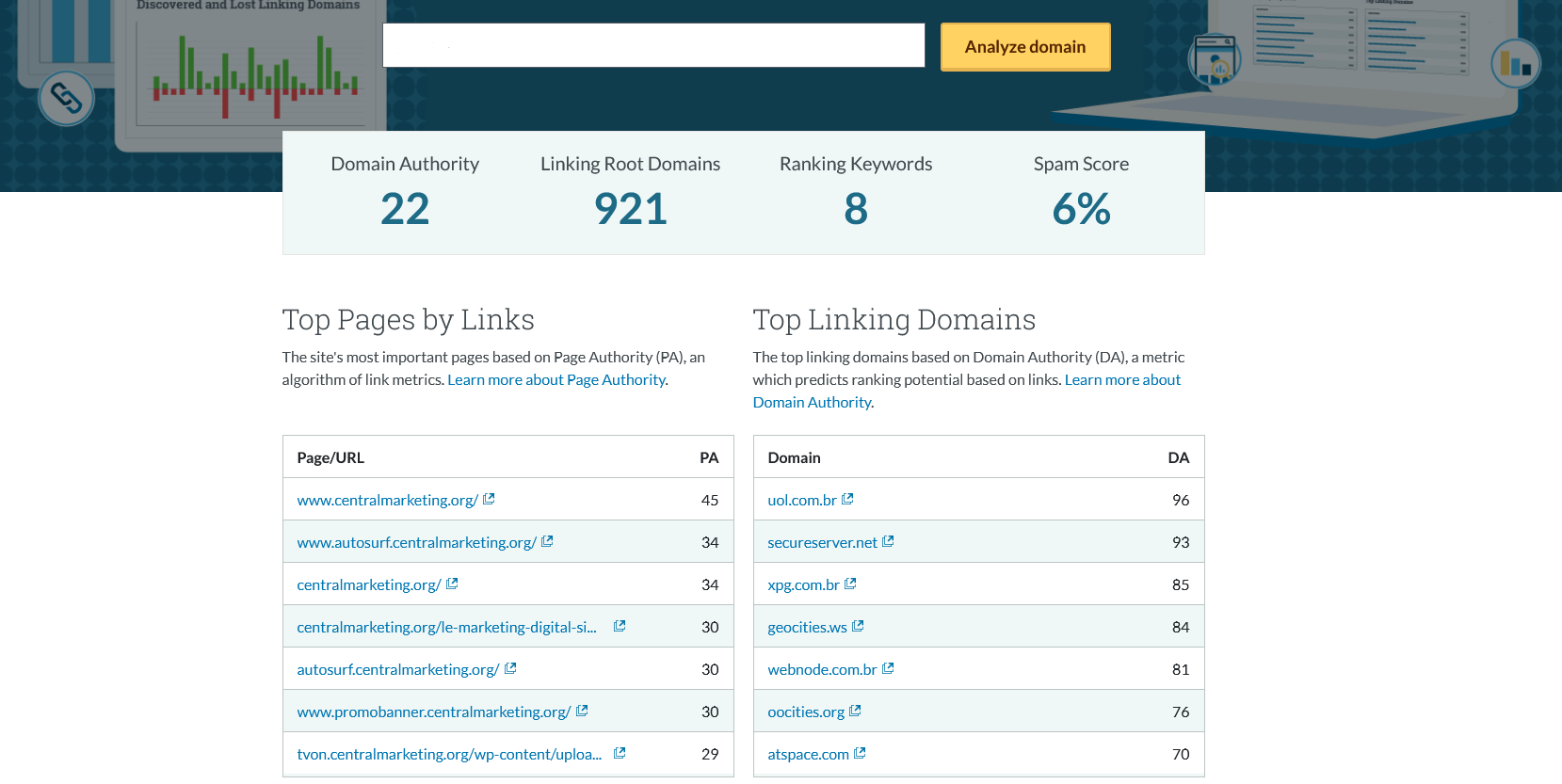Click DA value 84 for geocities.ws

point(1181,627)
